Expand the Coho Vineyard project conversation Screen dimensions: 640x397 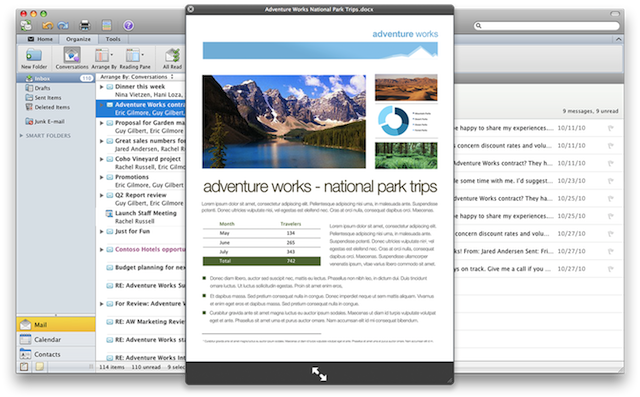tap(102, 159)
